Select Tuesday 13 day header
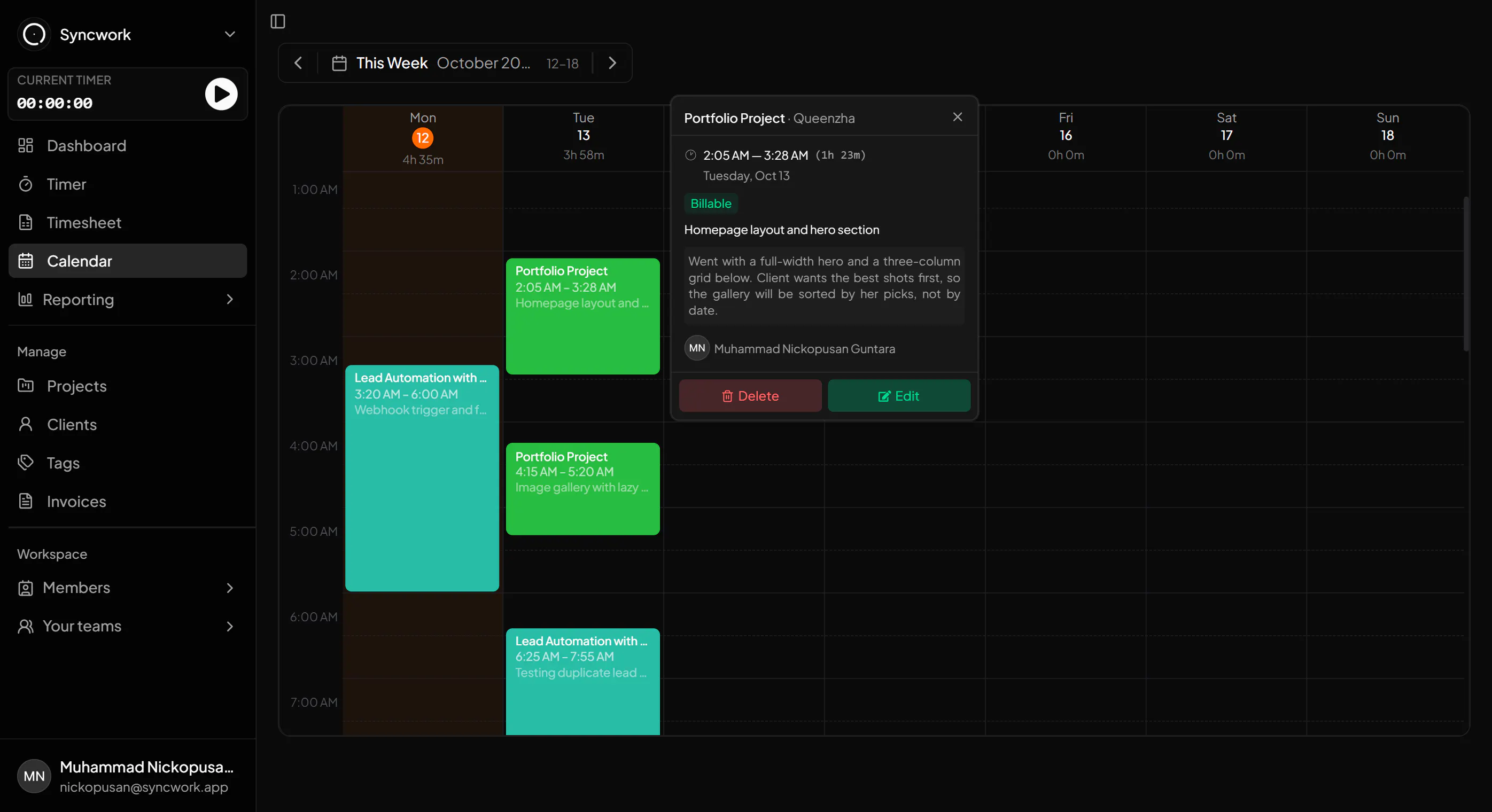 (x=583, y=138)
